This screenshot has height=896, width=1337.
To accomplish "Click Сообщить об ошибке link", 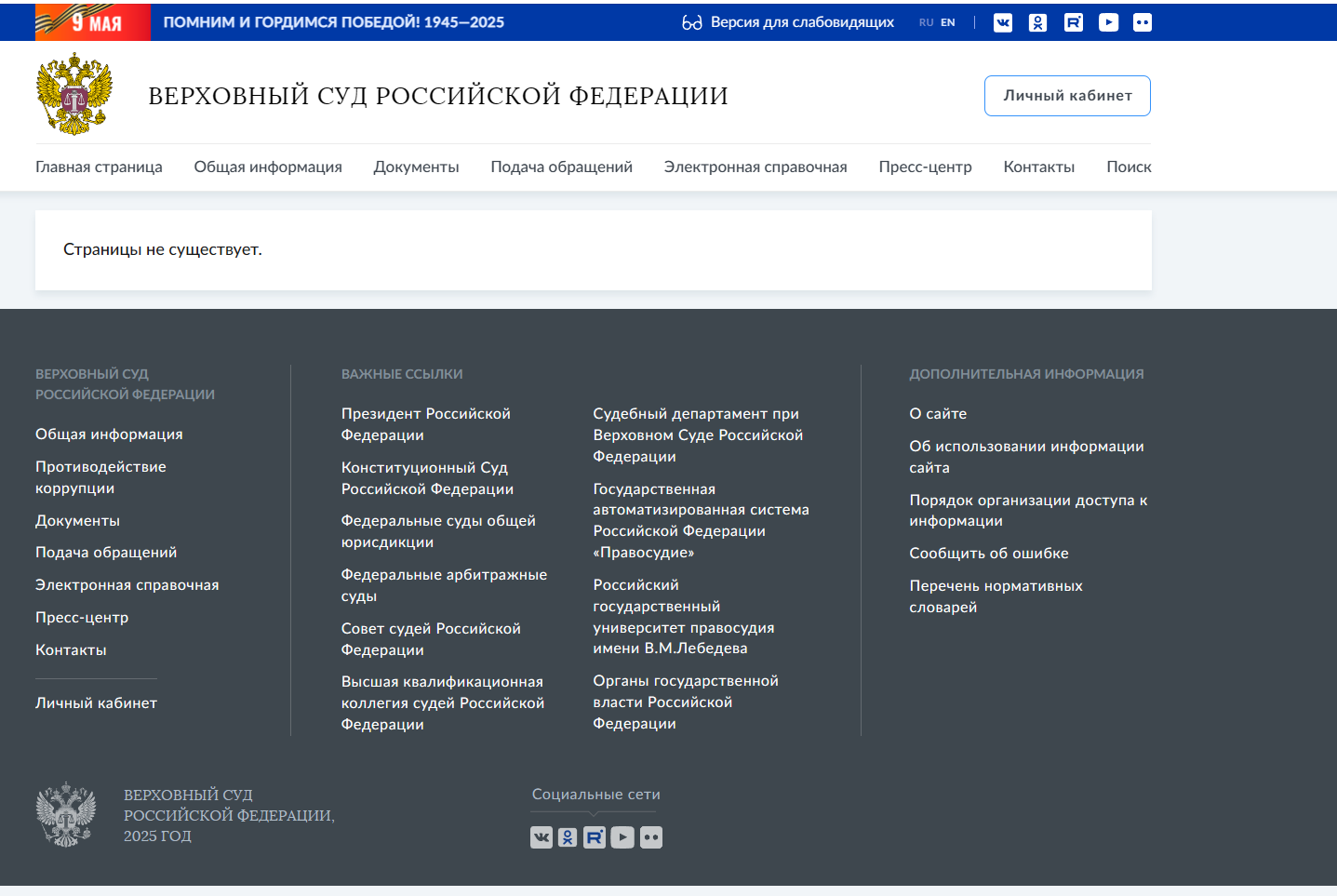I will point(989,554).
